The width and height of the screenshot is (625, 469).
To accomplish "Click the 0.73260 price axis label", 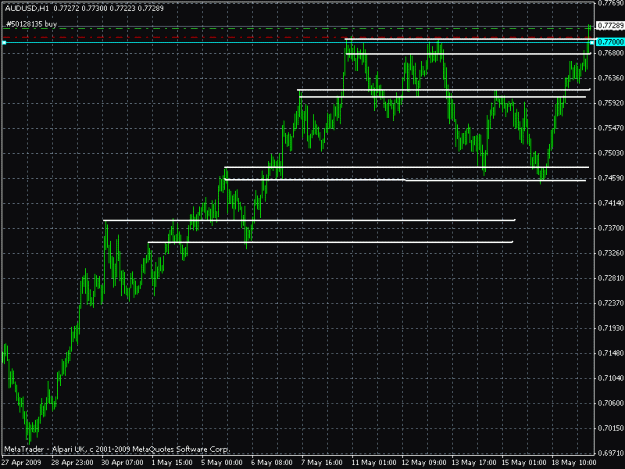I will point(610,253).
